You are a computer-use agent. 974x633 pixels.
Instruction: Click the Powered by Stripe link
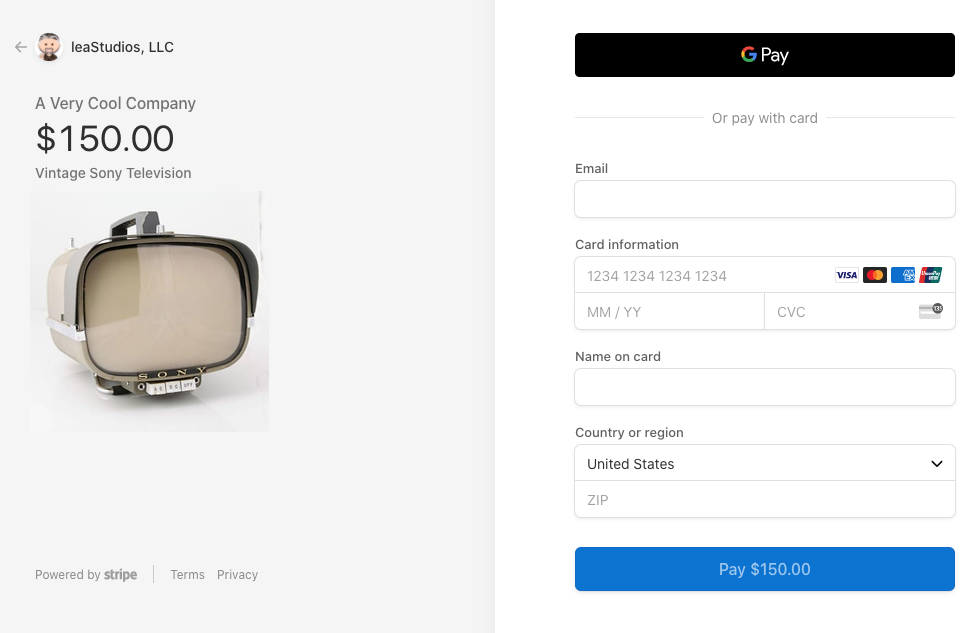pos(86,574)
